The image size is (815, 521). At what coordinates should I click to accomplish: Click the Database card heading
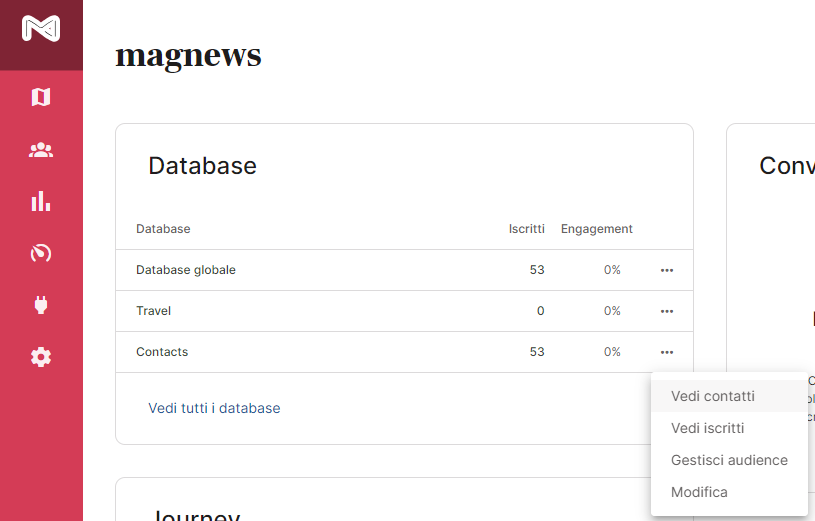pyautogui.click(x=203, y=166)
